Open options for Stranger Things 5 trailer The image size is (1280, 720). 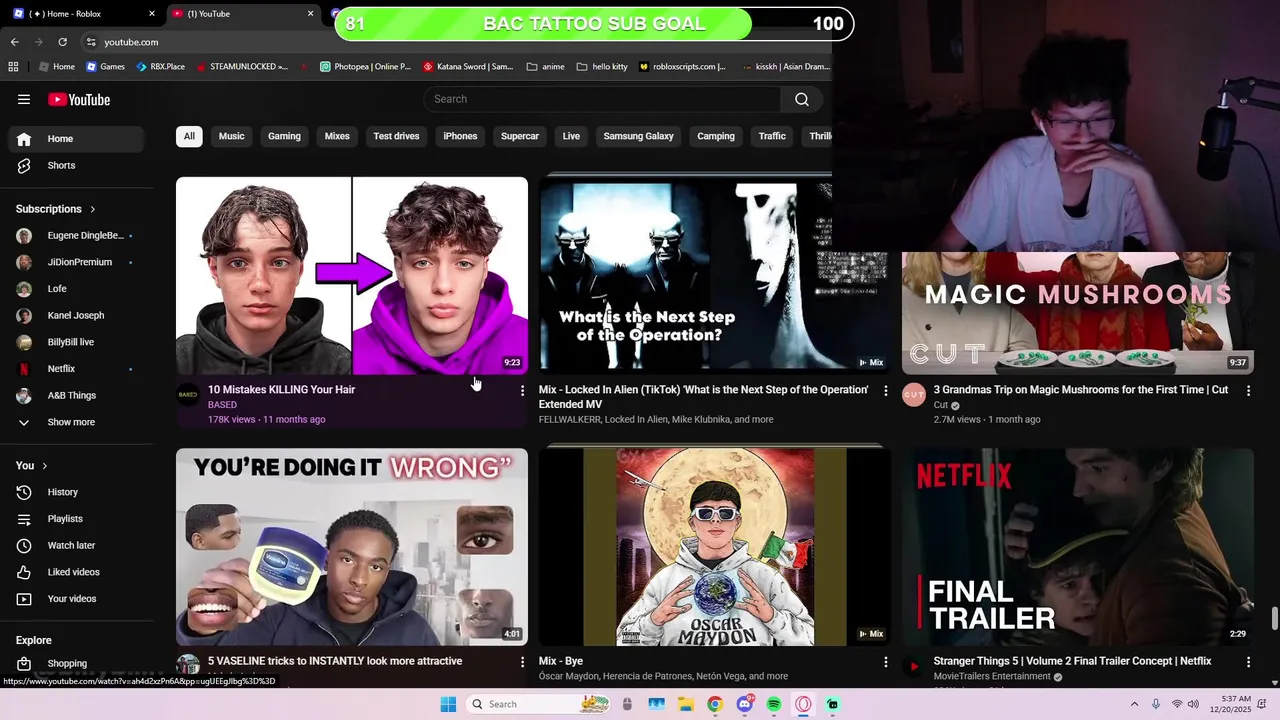[1248, 662]
